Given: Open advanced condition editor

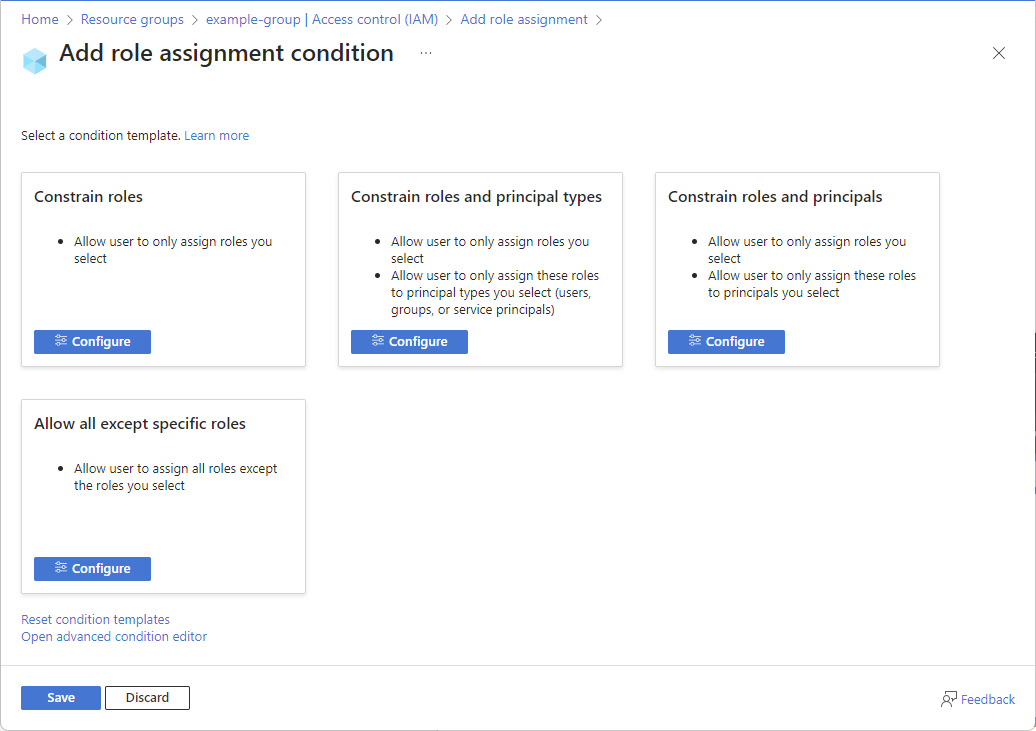Looking at the screenshot, I should (114, 637).
